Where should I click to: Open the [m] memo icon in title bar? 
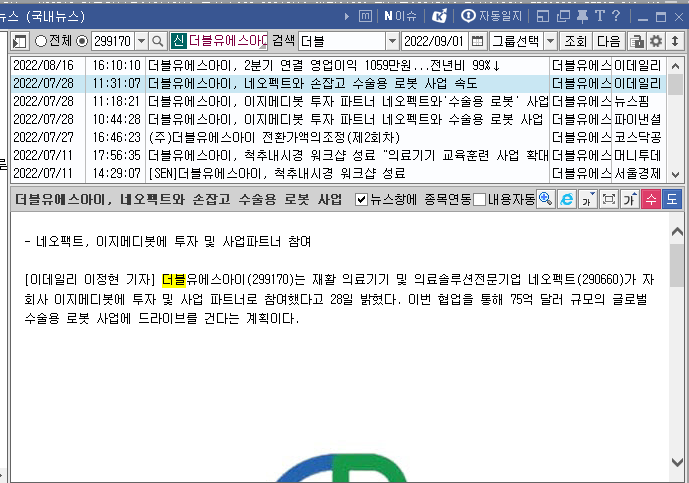click(x=365, y=16)
